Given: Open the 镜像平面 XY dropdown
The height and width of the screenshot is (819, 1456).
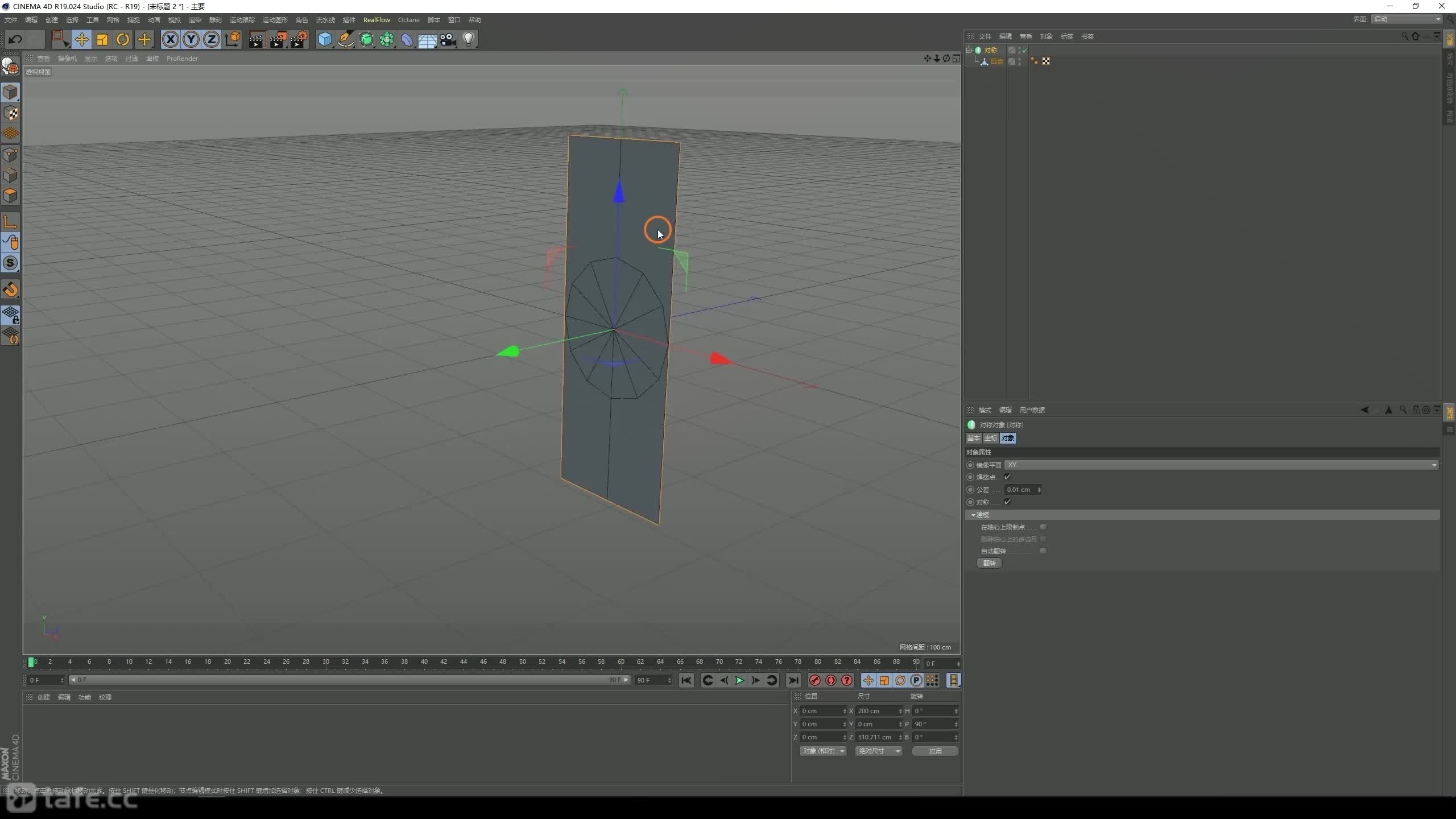Looking at the screenshot, I should (1221, 465).
